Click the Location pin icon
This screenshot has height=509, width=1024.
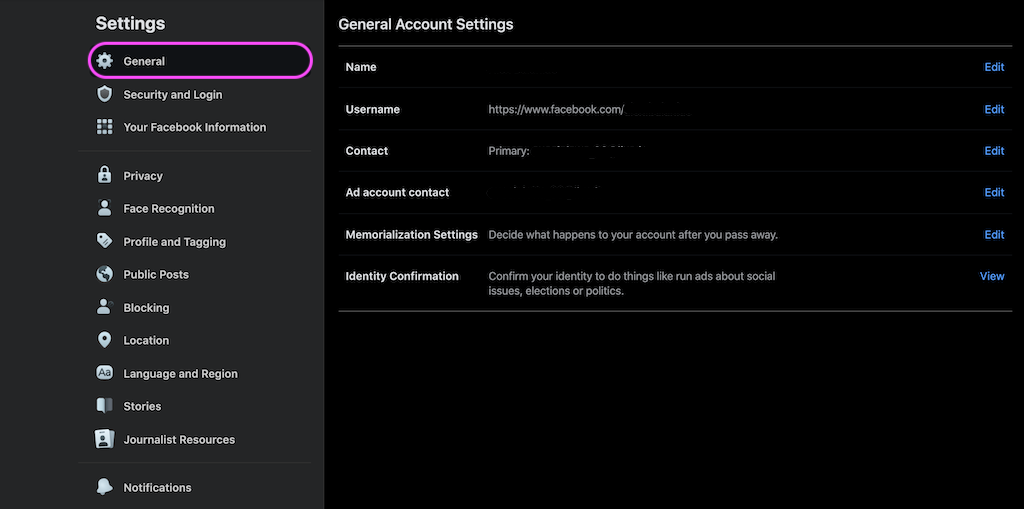point(104,340)
